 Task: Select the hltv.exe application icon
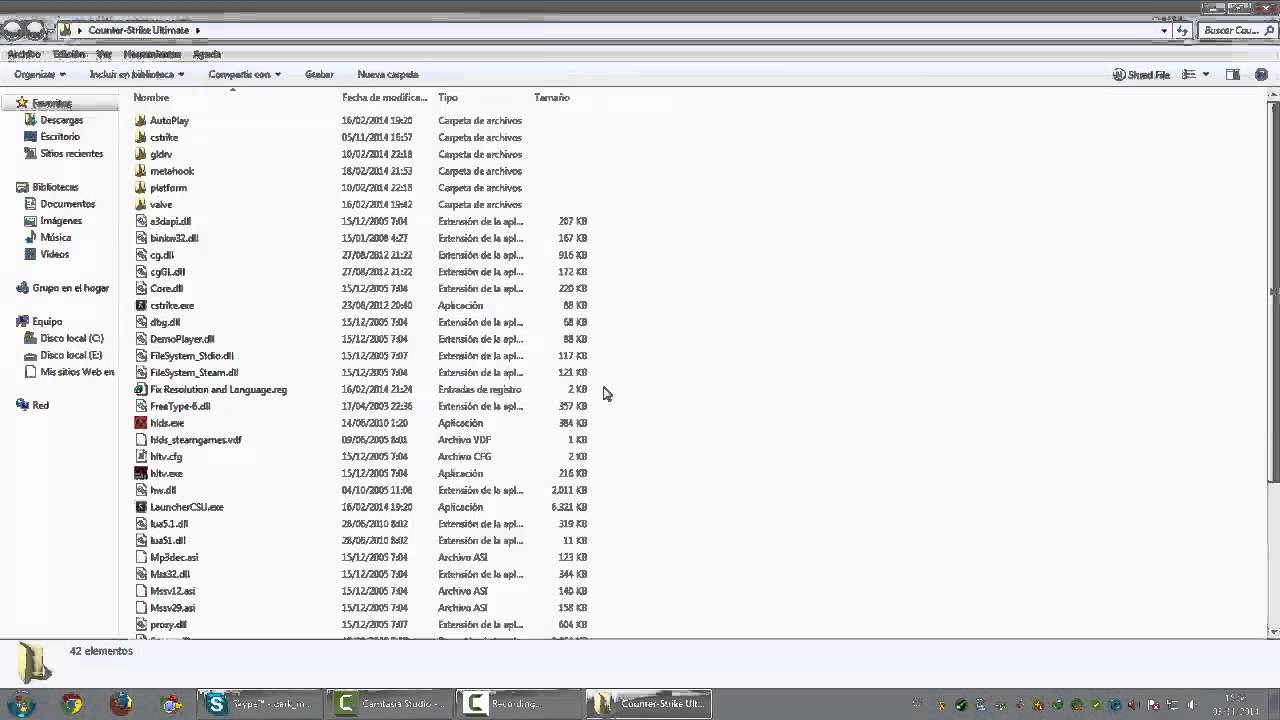click(141, 473)
